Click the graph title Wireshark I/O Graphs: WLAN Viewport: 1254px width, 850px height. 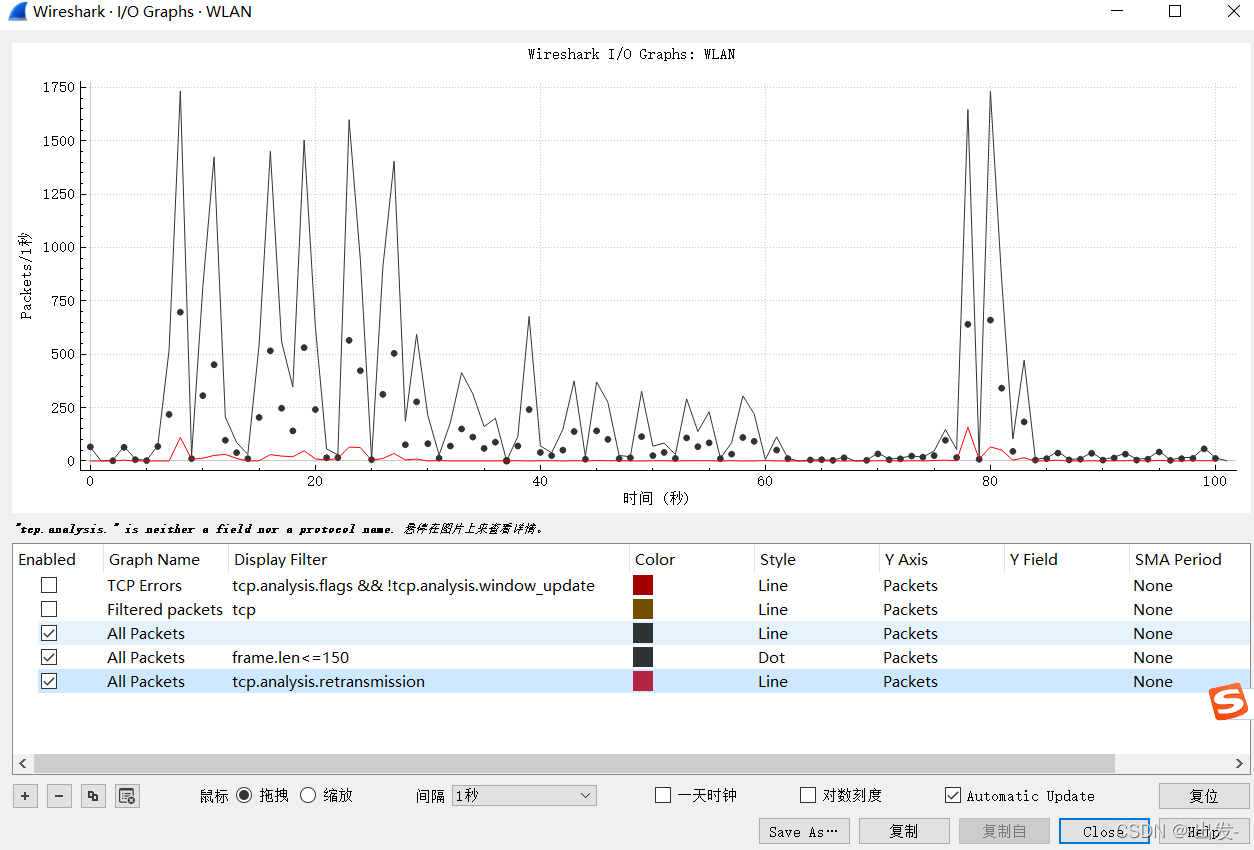[631, 54]
